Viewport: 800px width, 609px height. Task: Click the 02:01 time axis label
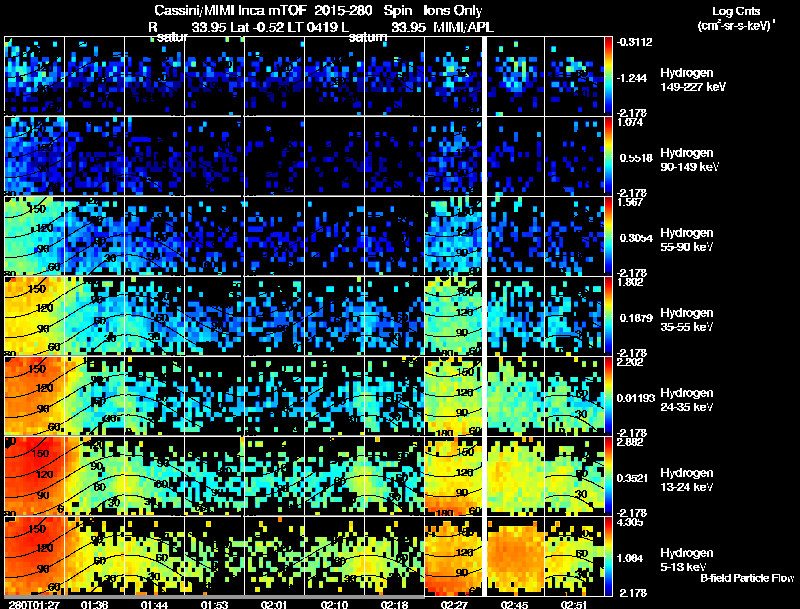pos(274,604)
